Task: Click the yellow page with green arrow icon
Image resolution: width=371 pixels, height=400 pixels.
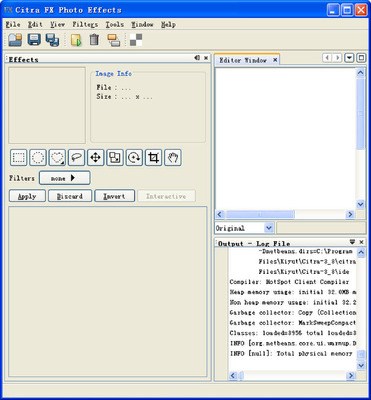Action: tap(76, 40)
